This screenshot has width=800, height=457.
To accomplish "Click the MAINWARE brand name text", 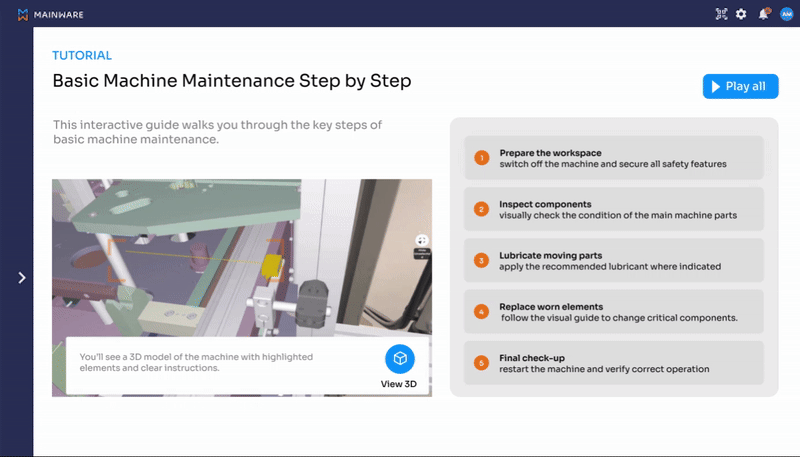I will tap(59, 15).
